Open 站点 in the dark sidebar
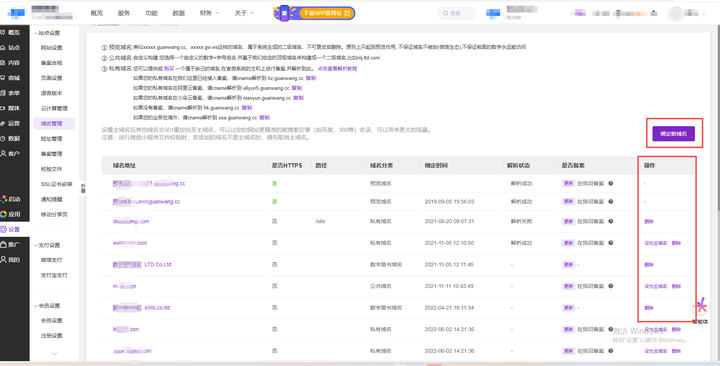Image resolution: width=720 pixels, height=366 pixels. click(x=10, y=48)
